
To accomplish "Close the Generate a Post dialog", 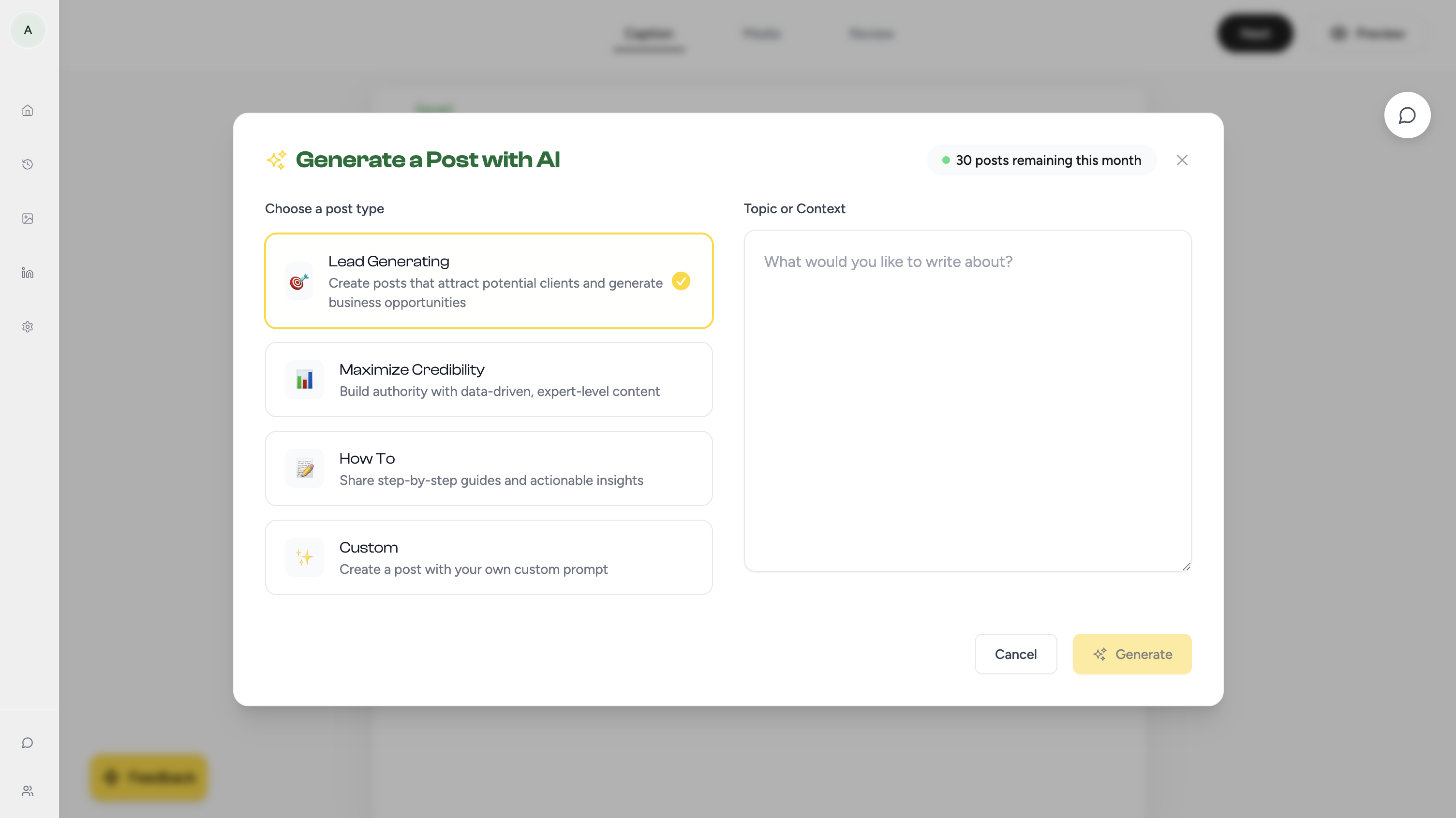I will (1182, 161).
